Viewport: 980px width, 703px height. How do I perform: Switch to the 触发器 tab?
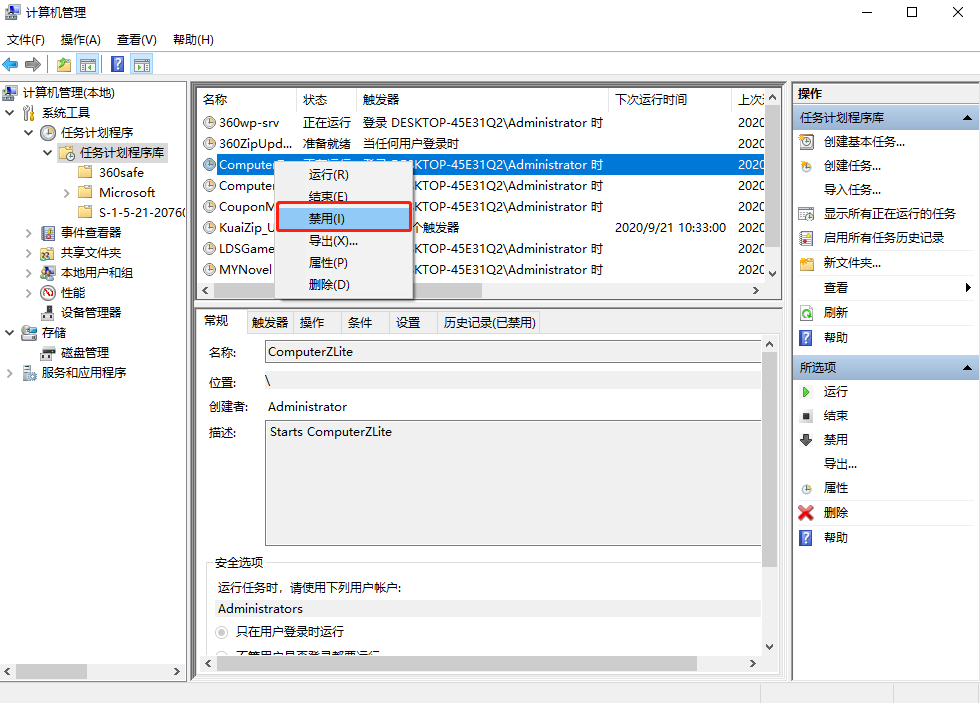tap(269, 321)
